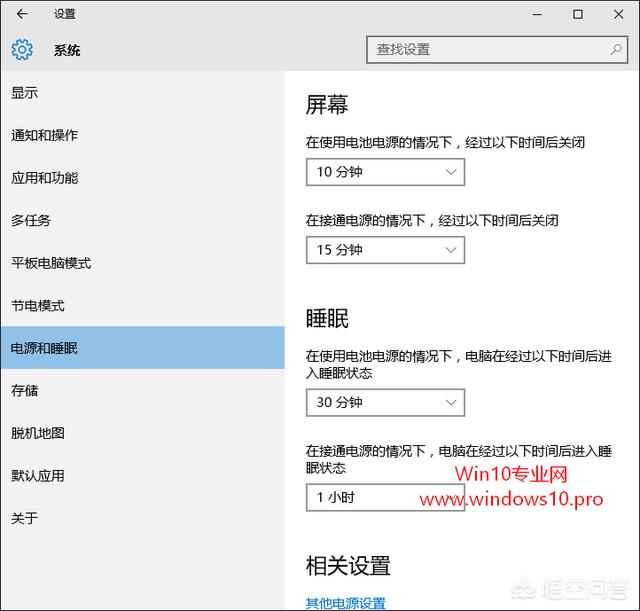Screen dimensions: 640x611
Task: Go to 脱机地图 settings
Action: [38, 433]
